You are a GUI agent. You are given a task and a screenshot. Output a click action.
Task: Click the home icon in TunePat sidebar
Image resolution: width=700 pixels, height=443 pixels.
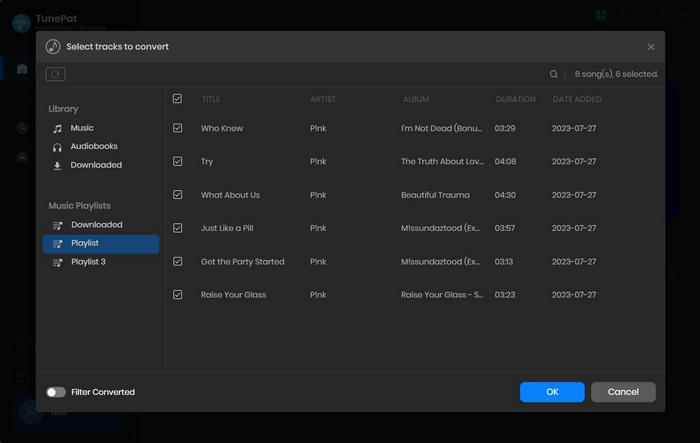pos(22,69)
